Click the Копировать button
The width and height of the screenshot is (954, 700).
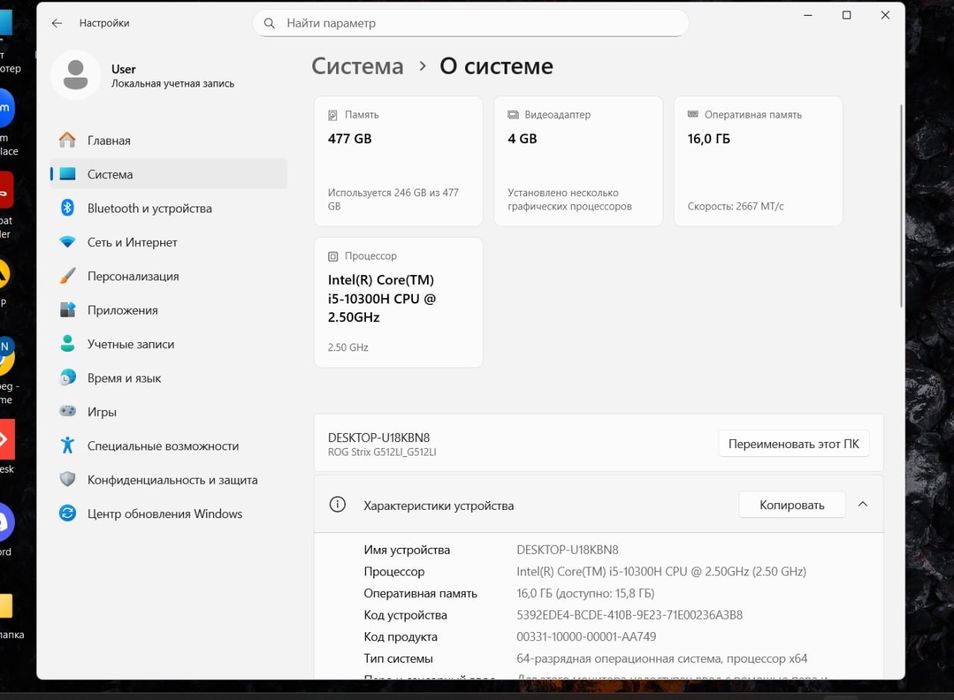[x=792, y=505]
